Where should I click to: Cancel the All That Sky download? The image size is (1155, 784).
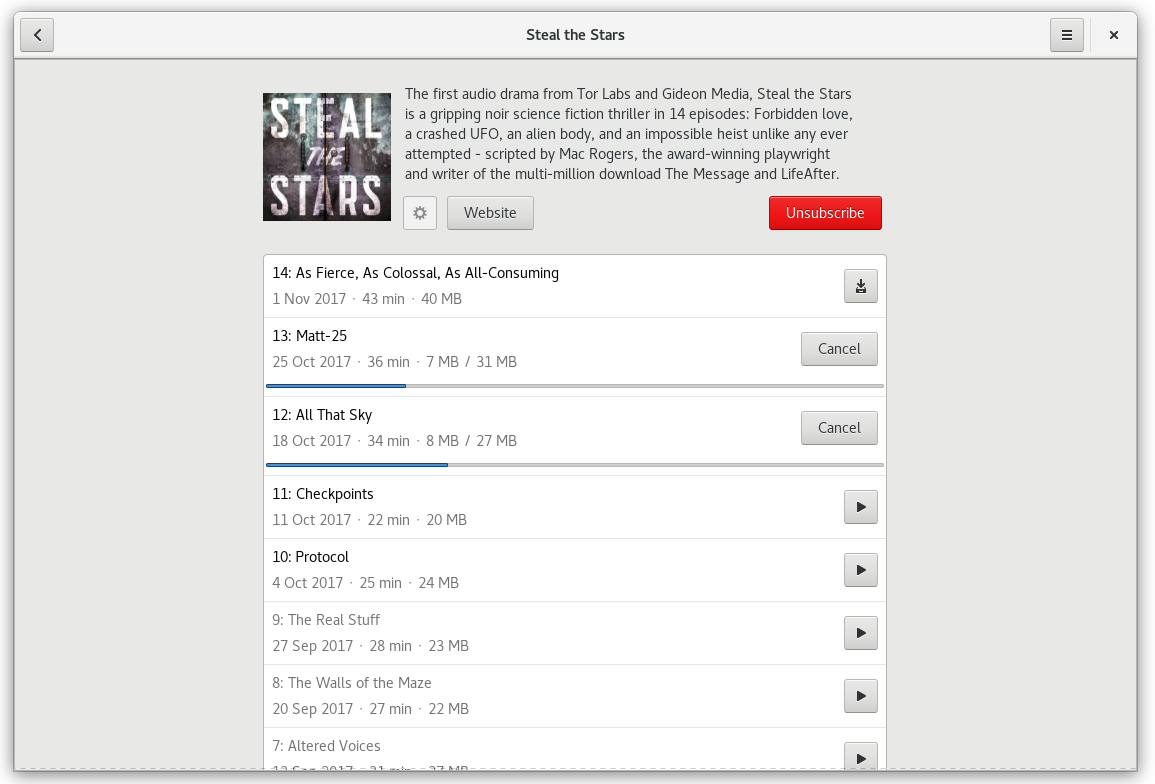pyautogui.click(x=839, y=428)
